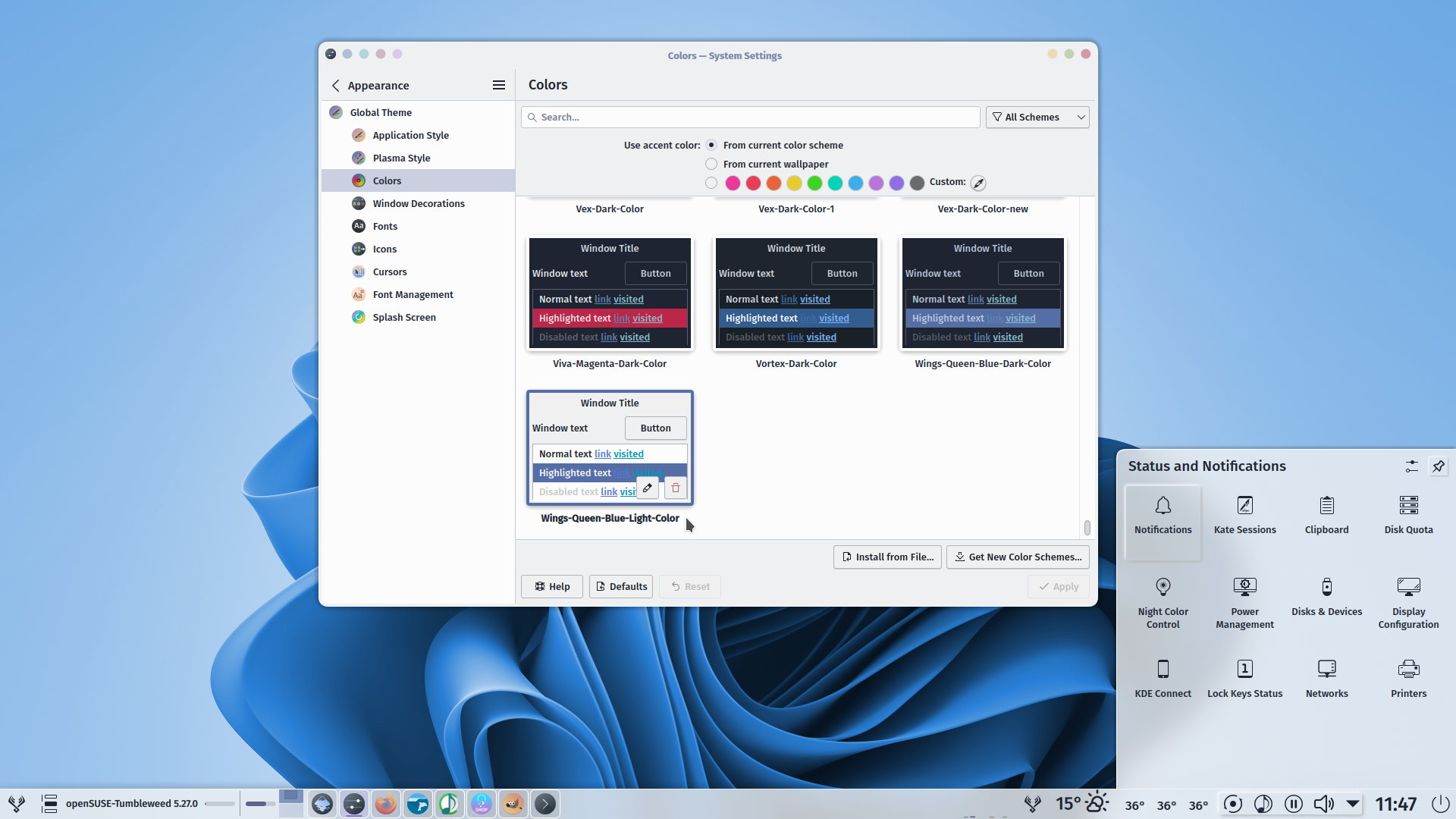
Task: Open the edit pencil on Wings-Queen-Blue-Light-Color
Action: tap(647, 488)
